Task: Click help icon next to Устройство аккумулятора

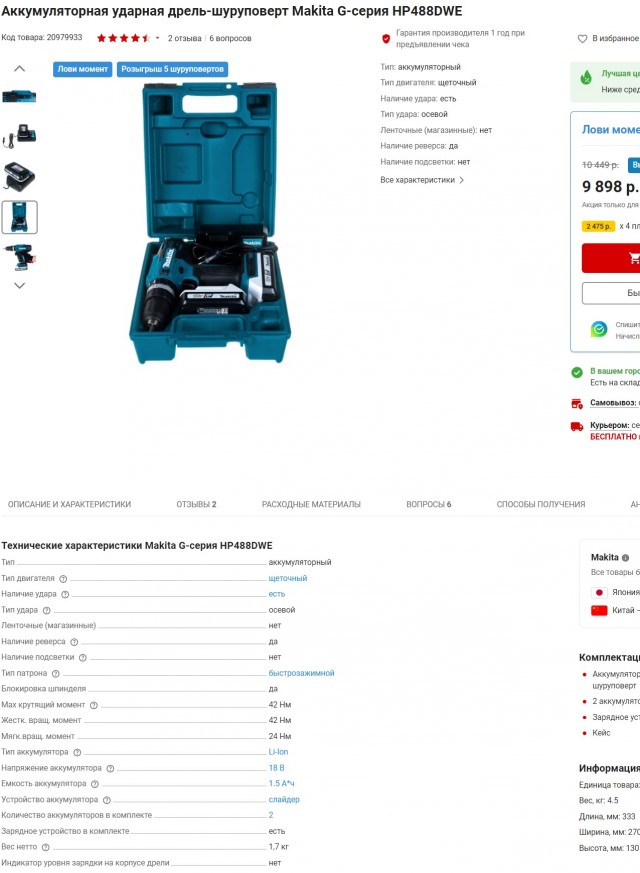Action: [107, 800]
